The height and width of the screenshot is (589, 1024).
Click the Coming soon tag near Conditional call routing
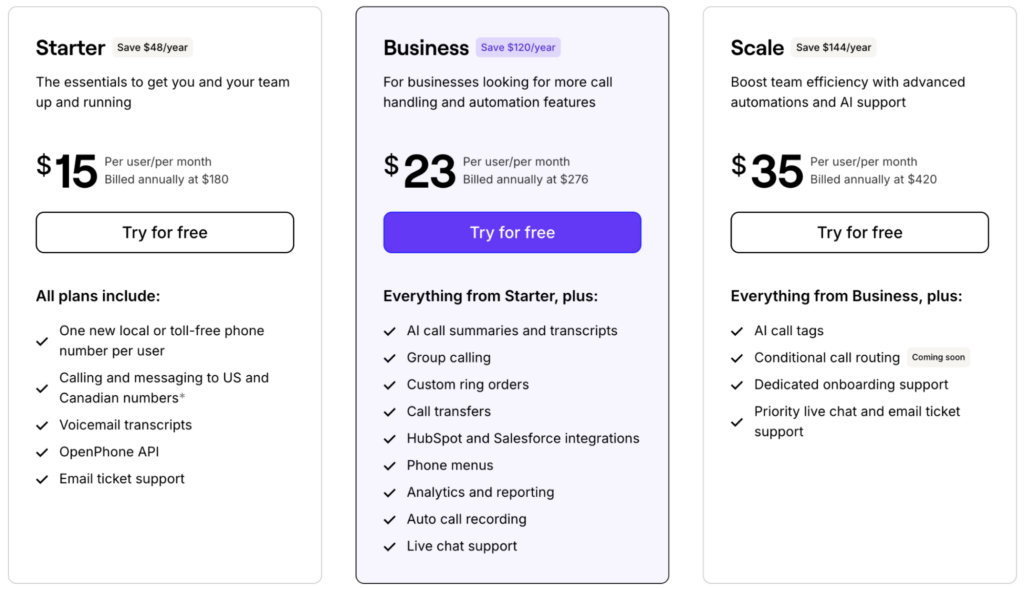pyautogui.click(x=938, y=357)
